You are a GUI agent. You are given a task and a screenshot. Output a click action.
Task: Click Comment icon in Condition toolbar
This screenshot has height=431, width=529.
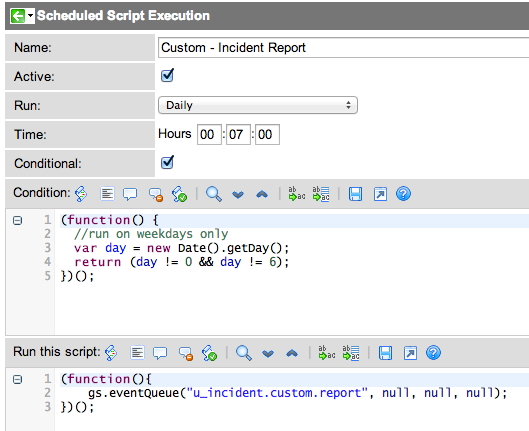point(130,194)
